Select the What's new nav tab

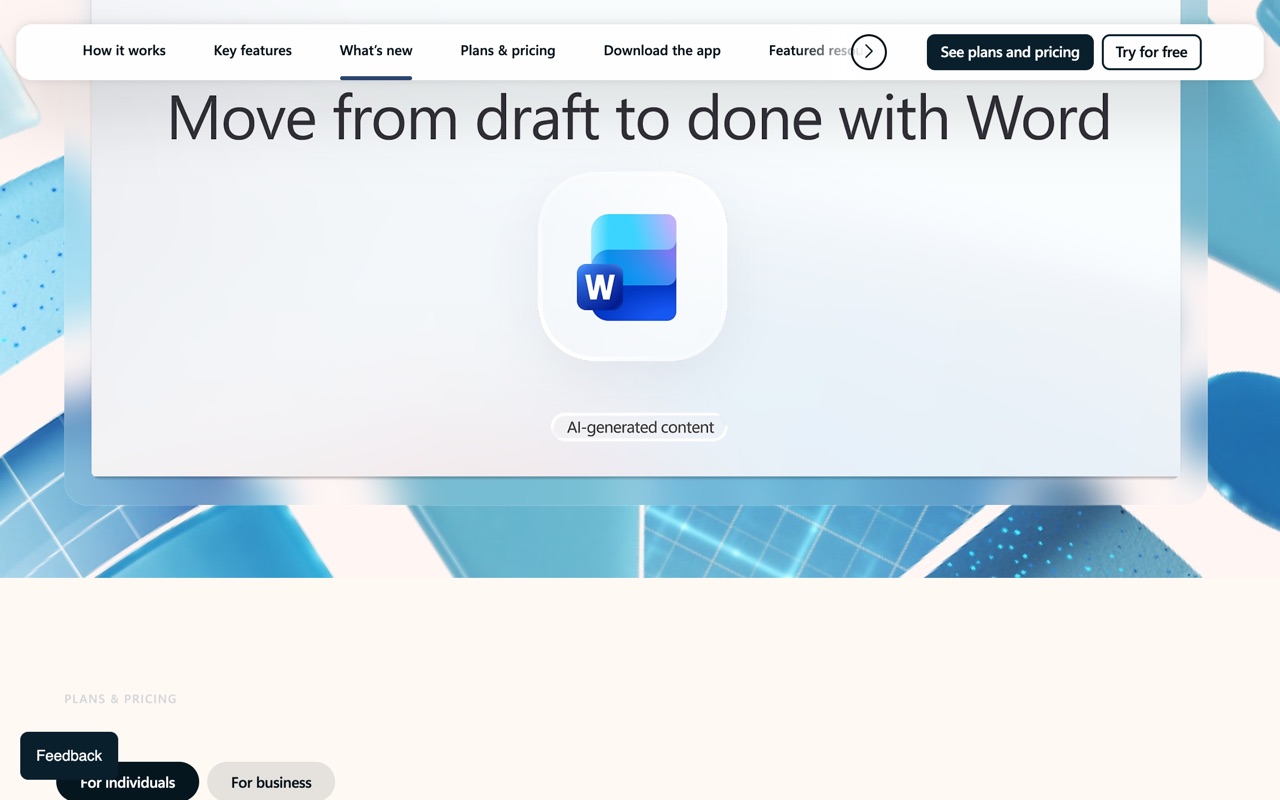click(x=376, y=50)
